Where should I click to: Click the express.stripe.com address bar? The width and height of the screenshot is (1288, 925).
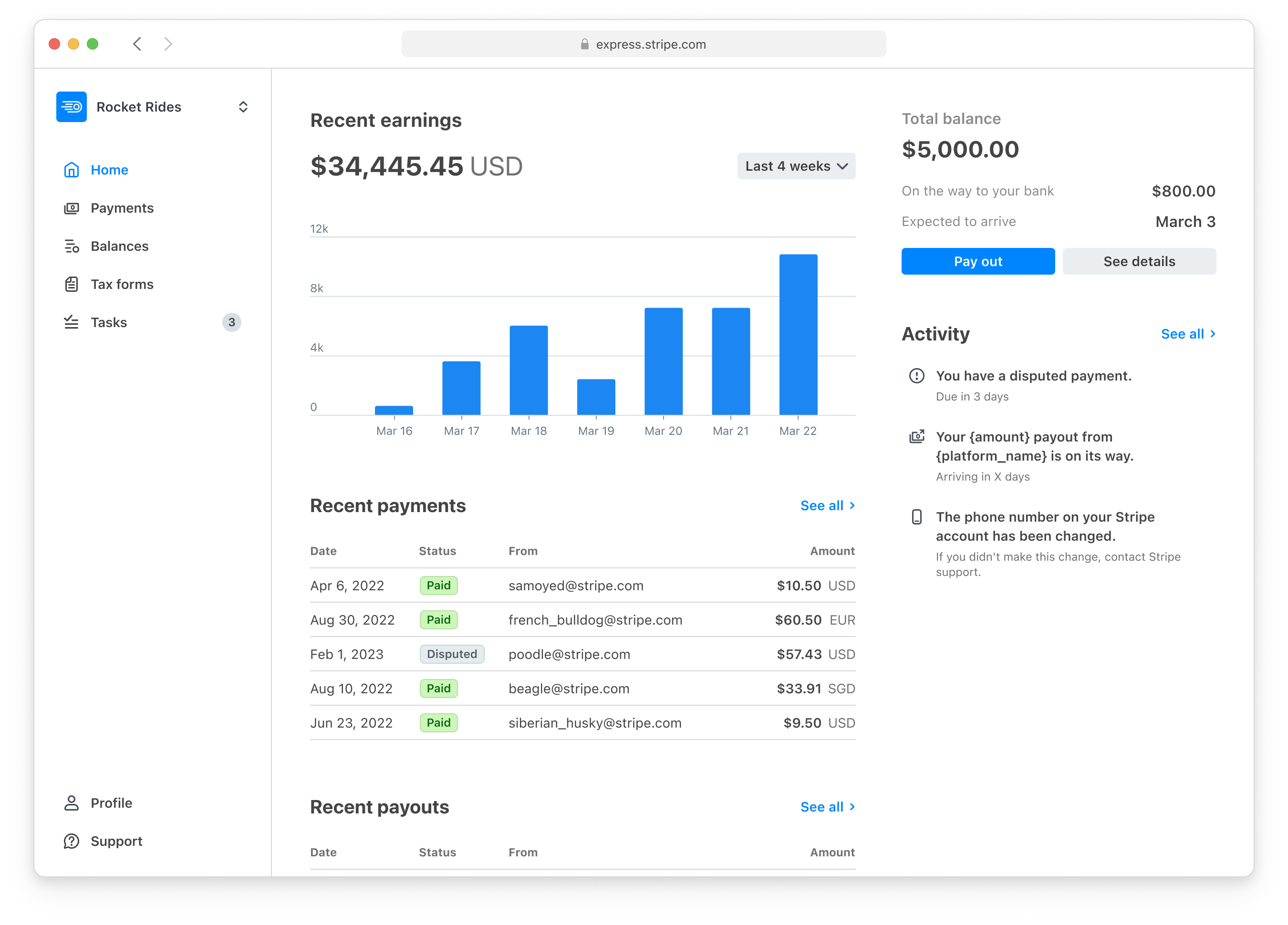pyautogui.click(x=643, y=44)
